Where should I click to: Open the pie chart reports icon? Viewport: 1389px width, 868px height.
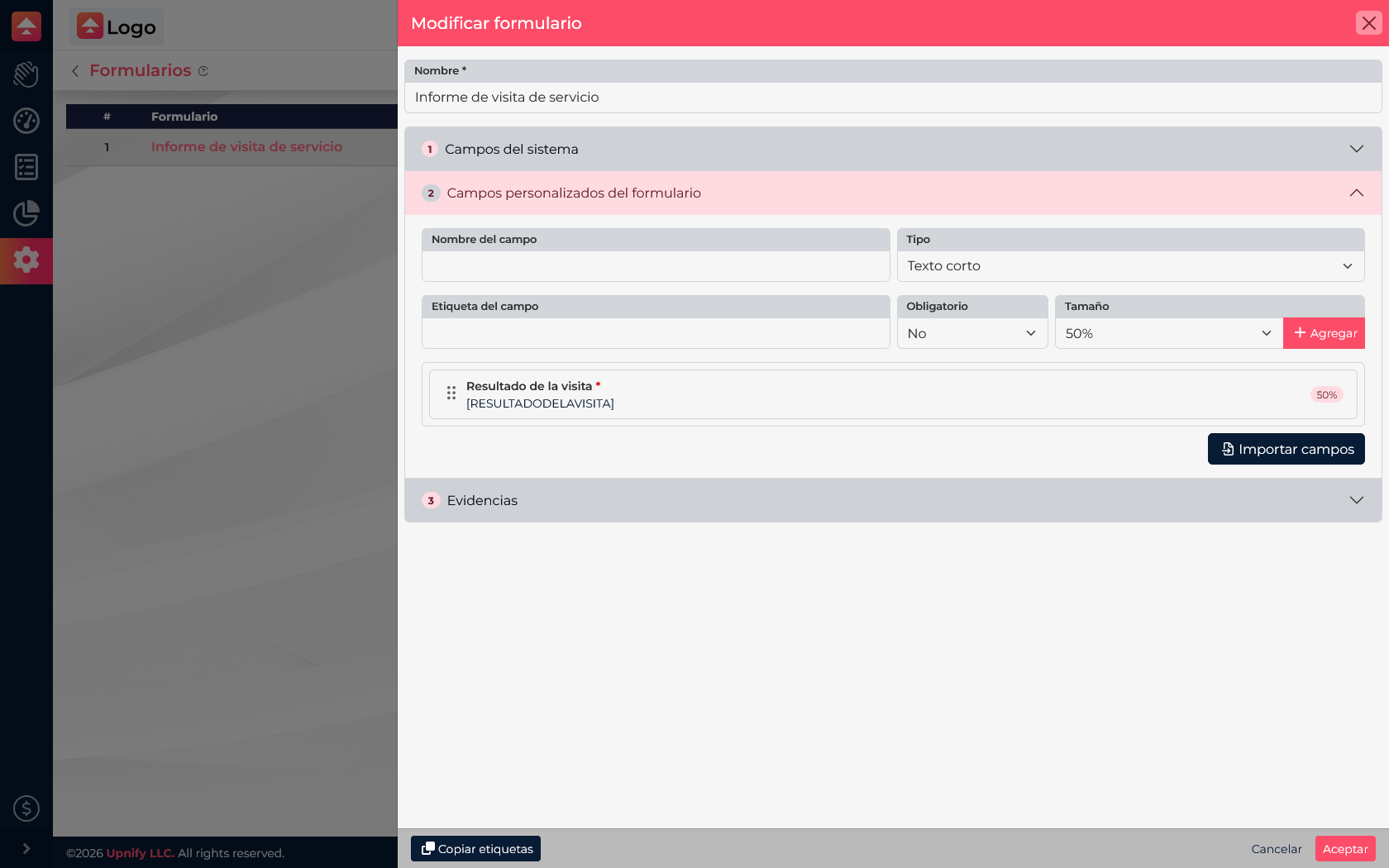click(x=26, y=213)
